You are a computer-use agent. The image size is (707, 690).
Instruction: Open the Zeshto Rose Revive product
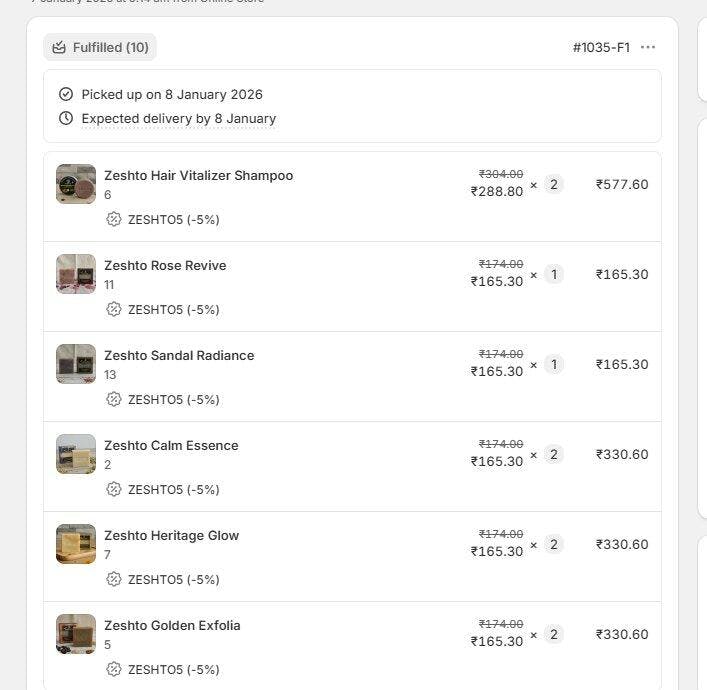click(165, 265)
